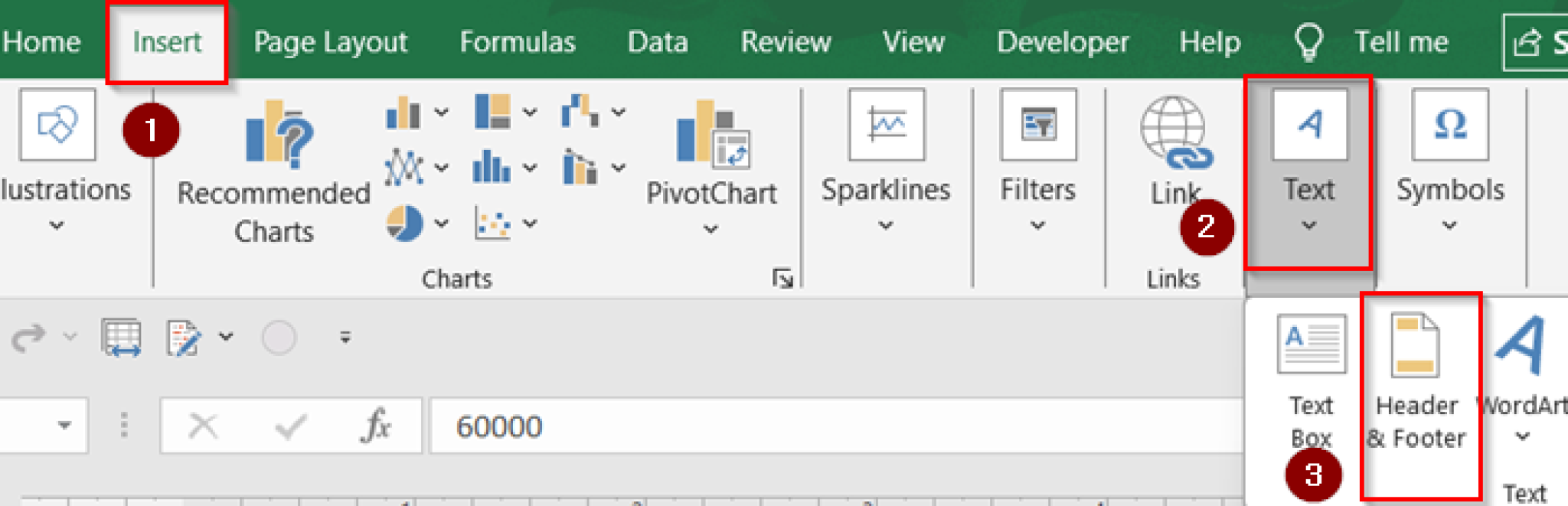Open the Page Layout tab
This screenshot has height=506, width=1568.
pyautogui.click(x=330, y=42)
